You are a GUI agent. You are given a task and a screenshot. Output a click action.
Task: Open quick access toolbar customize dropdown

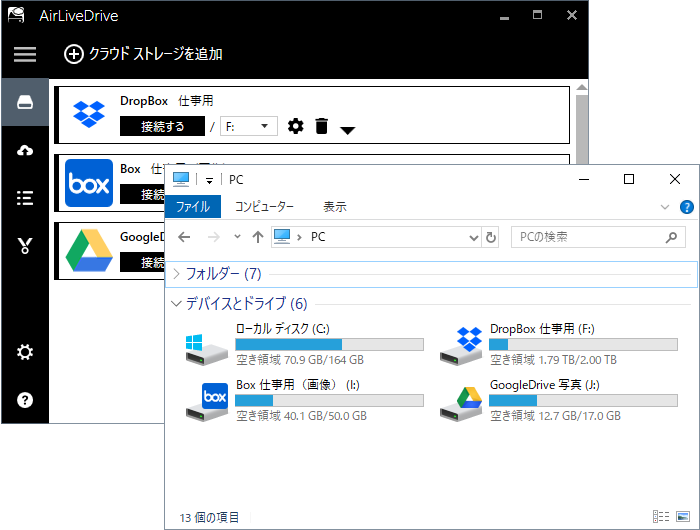click(209, 180)
